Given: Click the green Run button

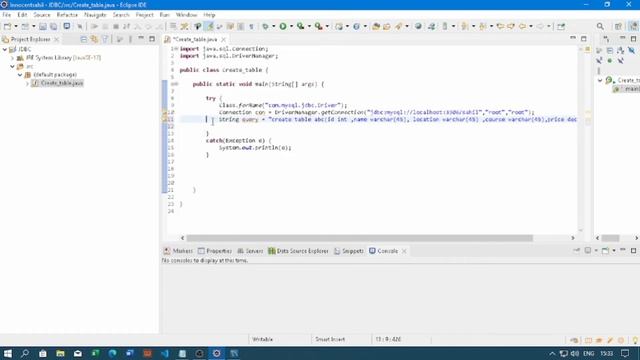Looking at the screenshot, I should (283, 26).
